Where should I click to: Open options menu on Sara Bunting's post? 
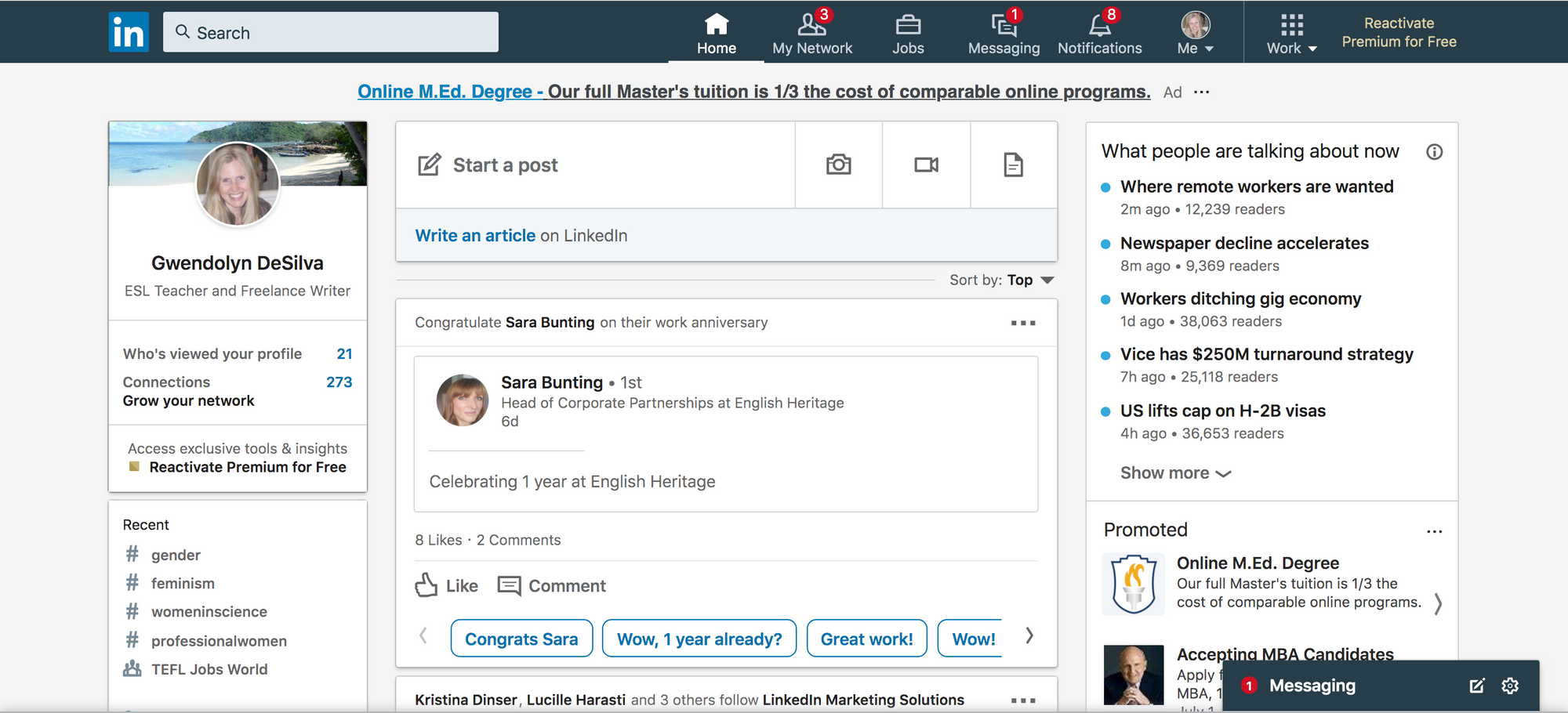click(x=1023, y=323)
